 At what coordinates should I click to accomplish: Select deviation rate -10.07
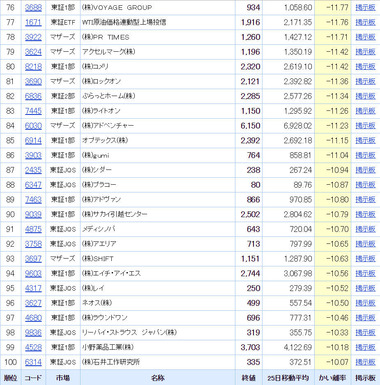337,362
